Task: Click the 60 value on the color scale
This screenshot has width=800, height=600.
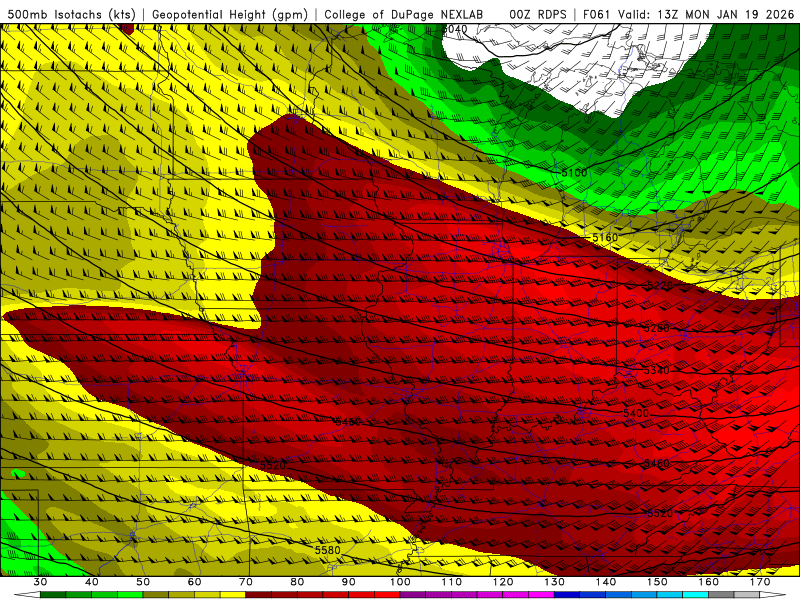Action: click(x=194, y=582)
